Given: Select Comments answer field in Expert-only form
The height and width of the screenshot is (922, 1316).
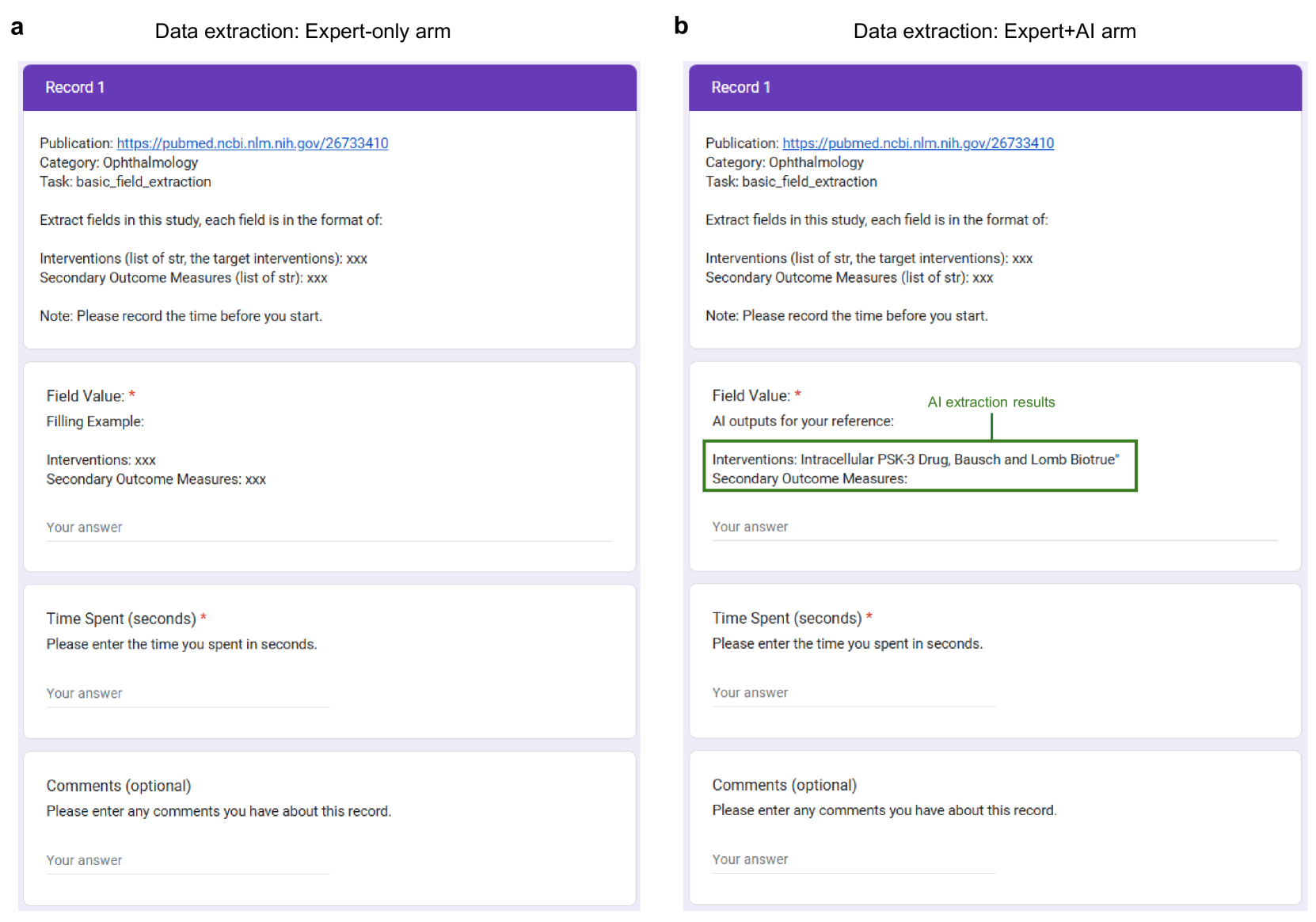Looking at the screenshot, I should (187, 861).
